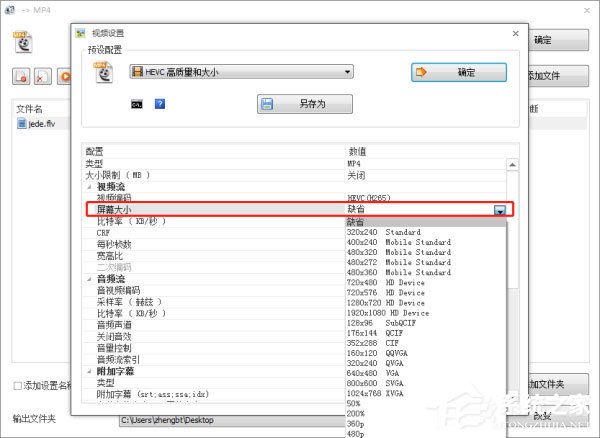Click the output folder path field

pos(232,420)
